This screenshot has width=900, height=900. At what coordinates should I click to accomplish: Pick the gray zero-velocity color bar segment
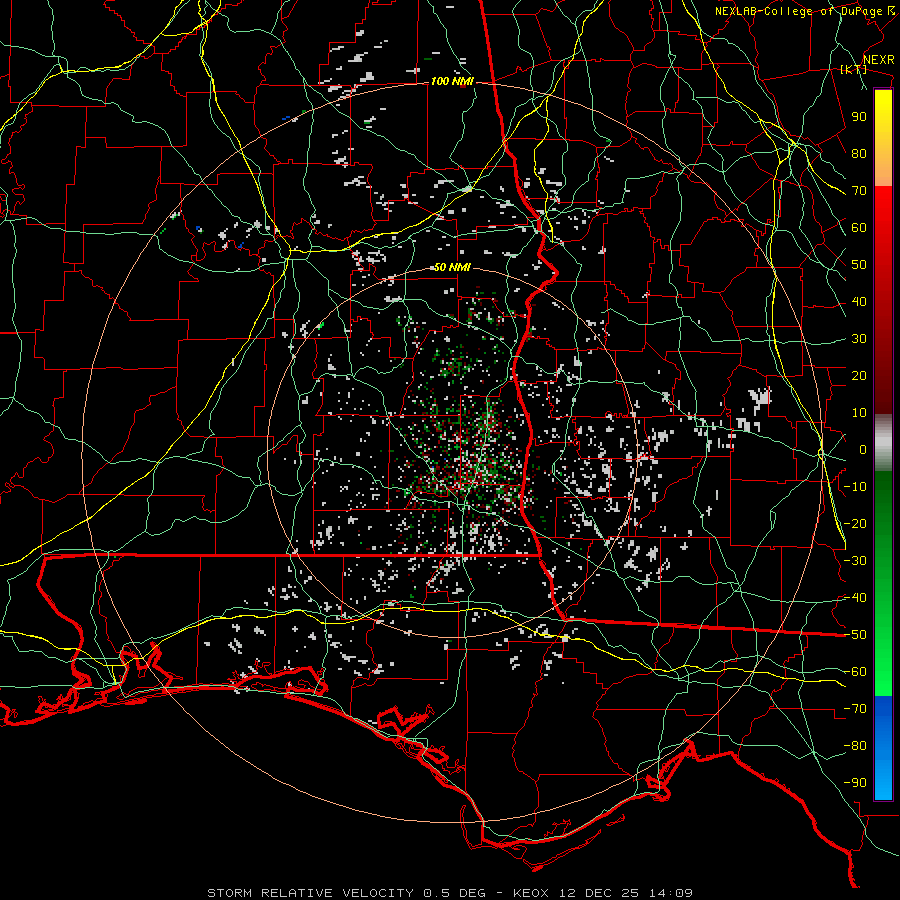[x=883, y=443]
